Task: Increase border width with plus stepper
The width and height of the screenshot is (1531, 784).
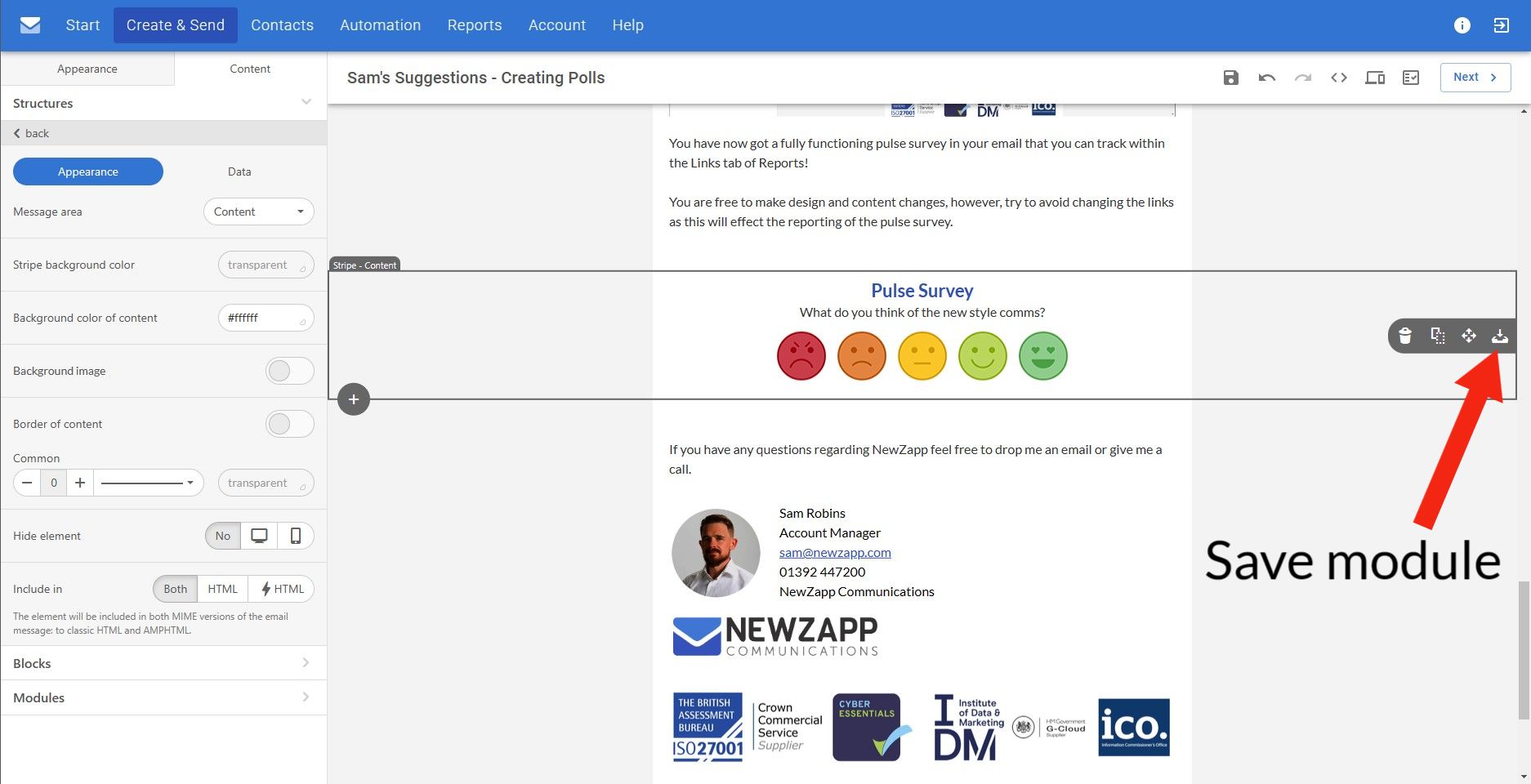Action: tap(80, 483)
